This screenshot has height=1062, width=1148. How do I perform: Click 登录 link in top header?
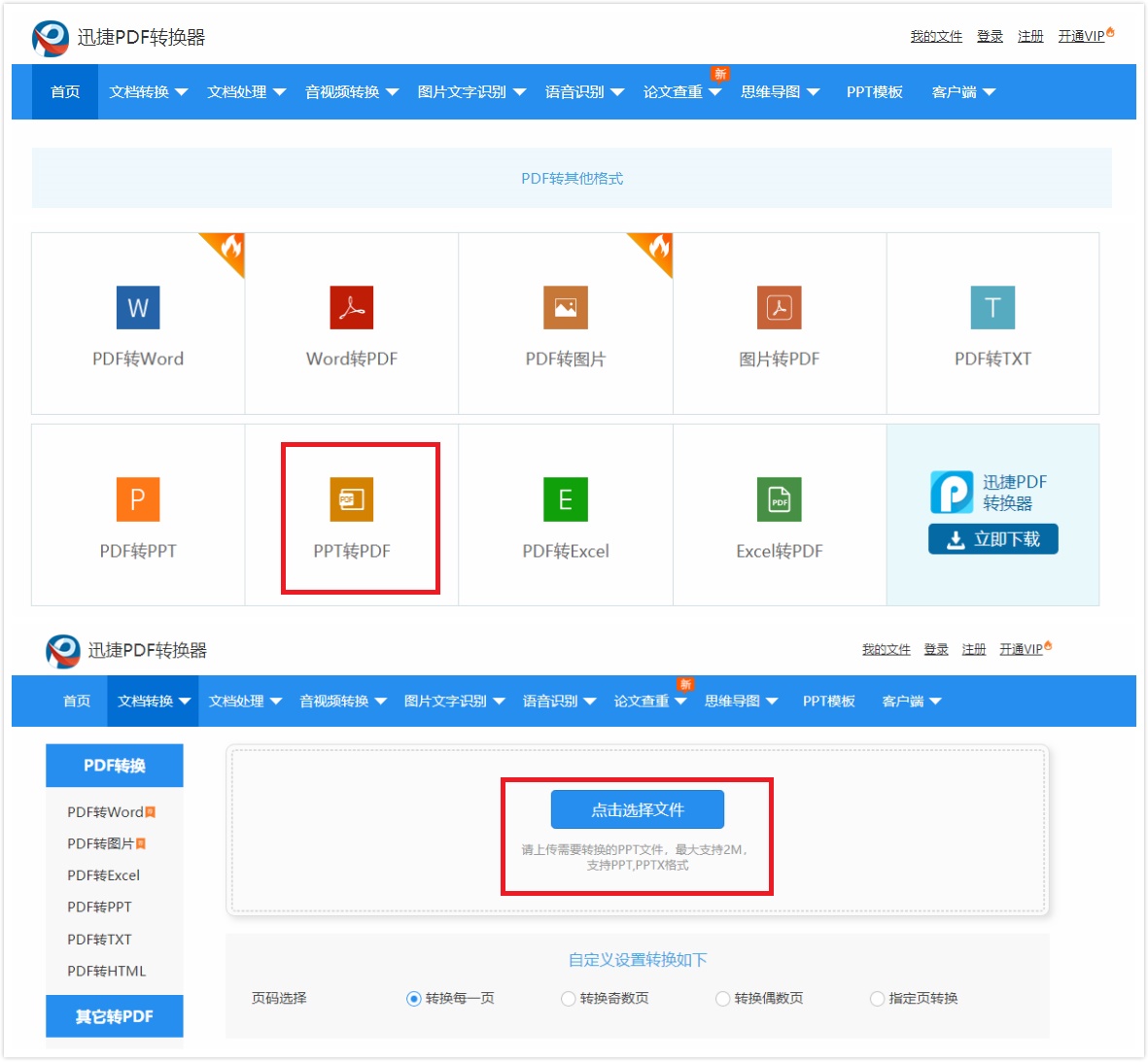[990, 37]
